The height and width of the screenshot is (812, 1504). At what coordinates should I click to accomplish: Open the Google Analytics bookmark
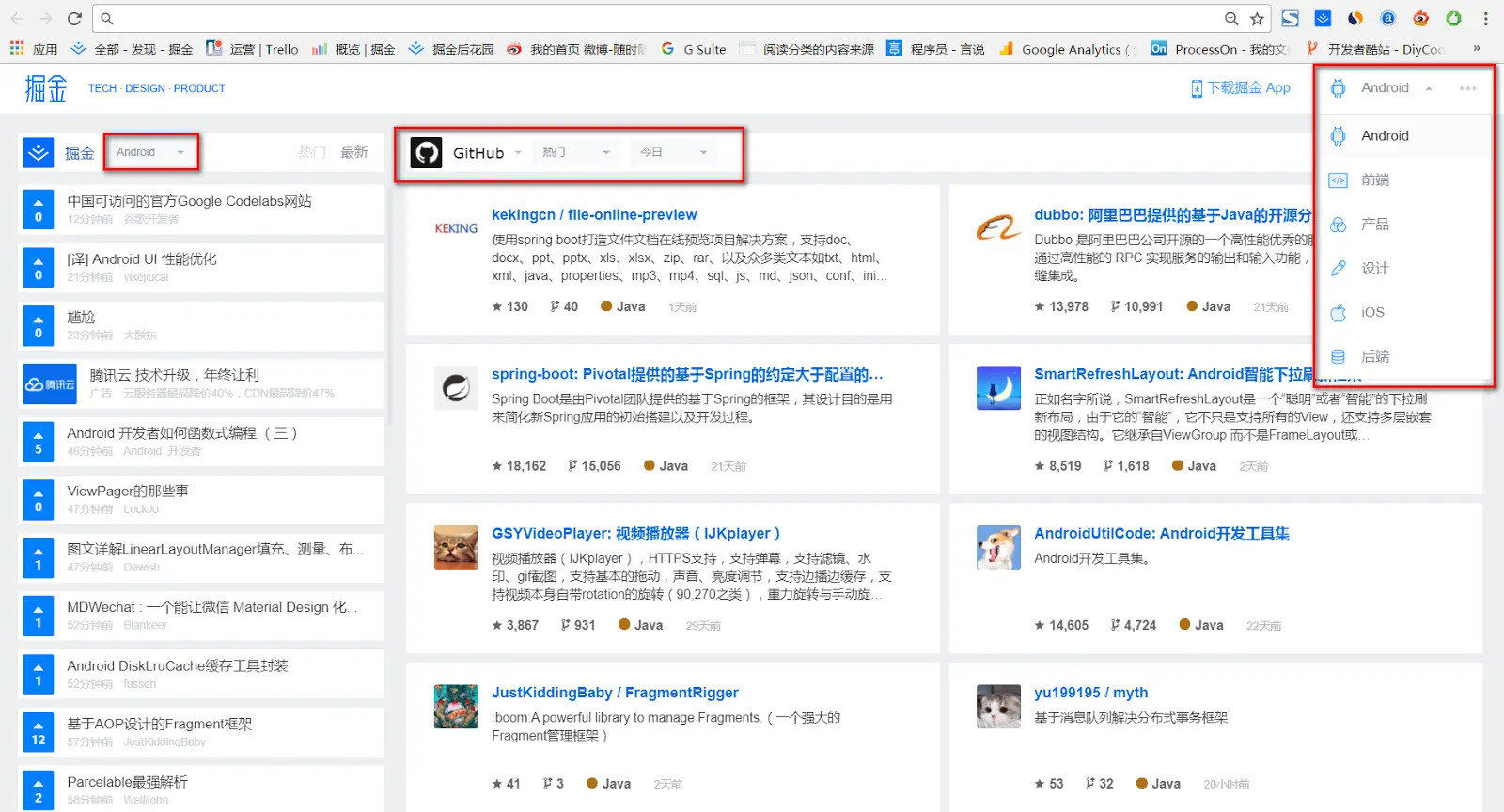point(1068,49)
